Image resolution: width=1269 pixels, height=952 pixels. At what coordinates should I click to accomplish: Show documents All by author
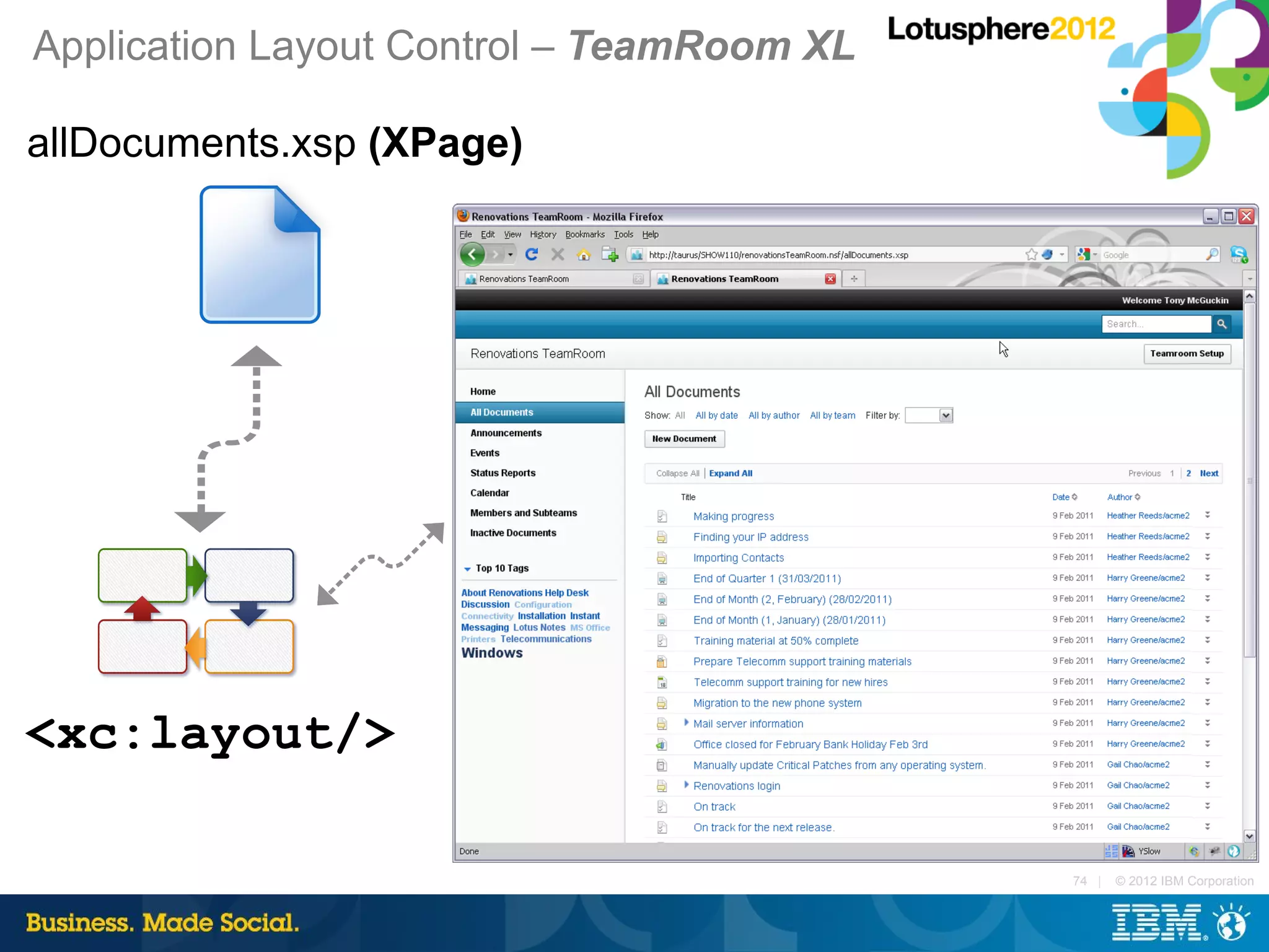tap(774, 416)
